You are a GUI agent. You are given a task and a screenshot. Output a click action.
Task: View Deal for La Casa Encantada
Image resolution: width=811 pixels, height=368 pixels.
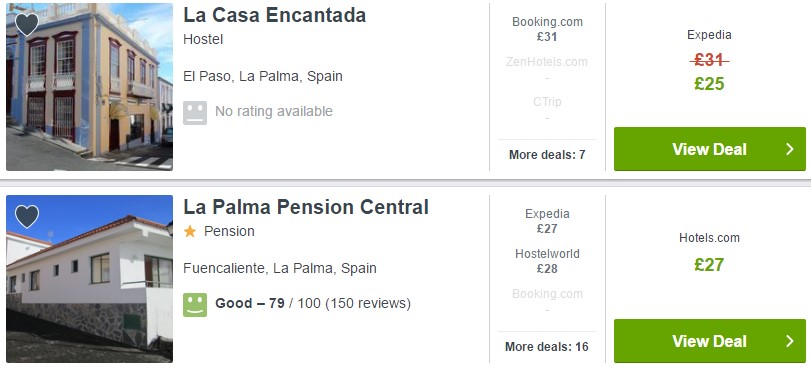click(x=710, y=149)
